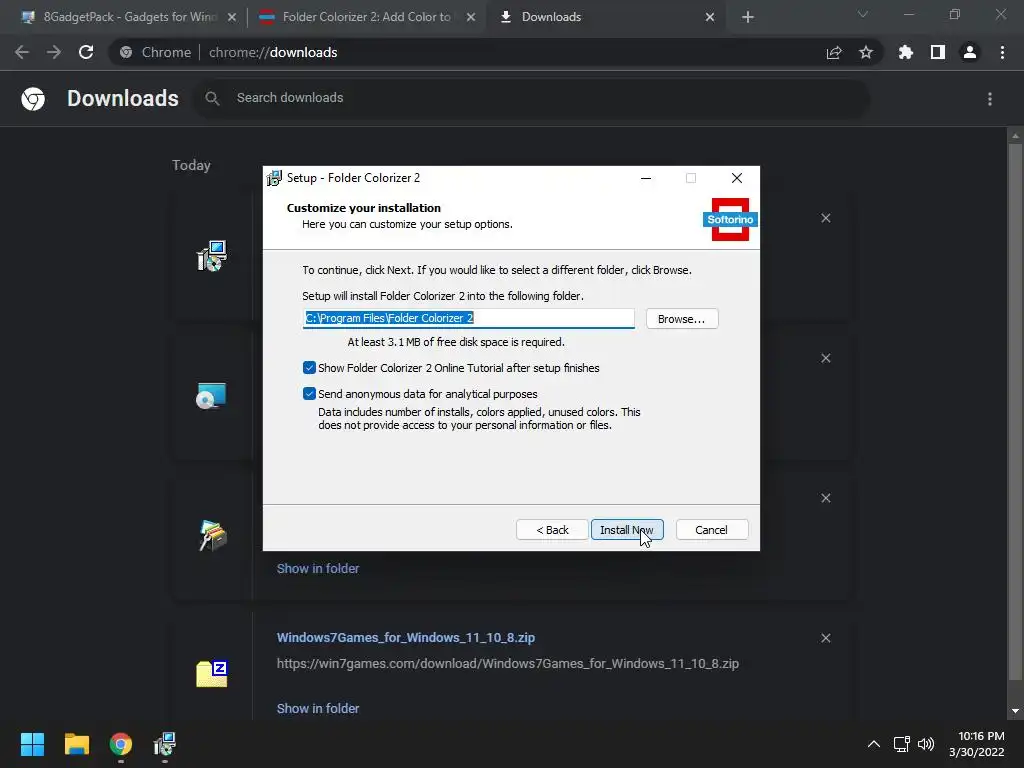
Task: Click the browser back arrow
Action: coord(22,52)
